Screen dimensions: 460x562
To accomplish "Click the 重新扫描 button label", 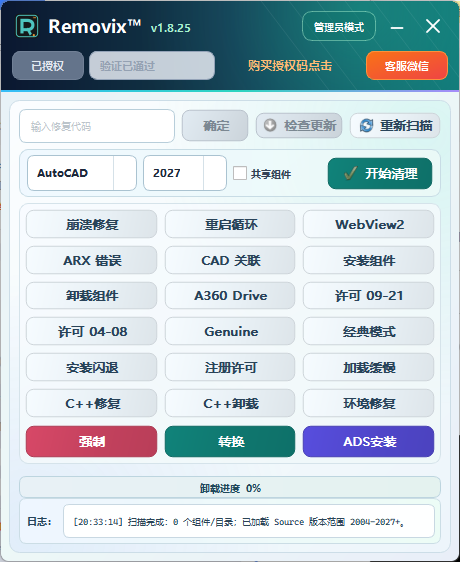I will click(x=406, y=126).
